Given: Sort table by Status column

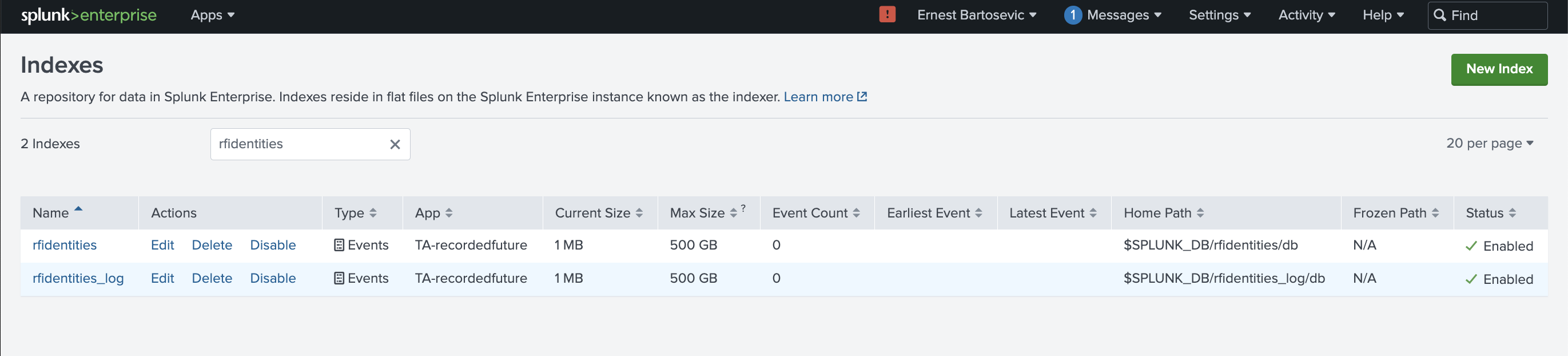Looking at the screenshot, I should (x=1490, y=213).
